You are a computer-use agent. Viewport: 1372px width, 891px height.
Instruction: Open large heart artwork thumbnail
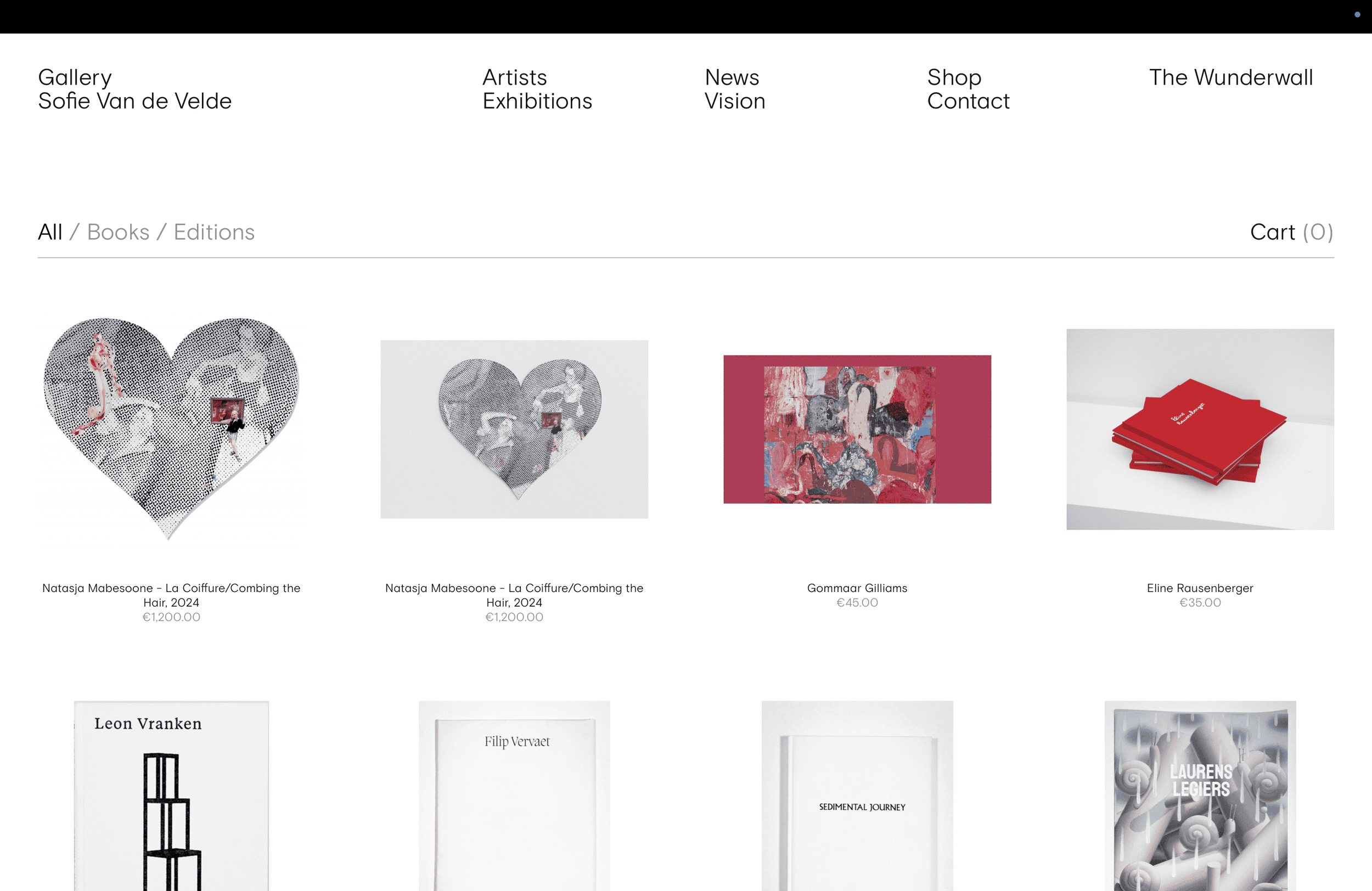171,429
